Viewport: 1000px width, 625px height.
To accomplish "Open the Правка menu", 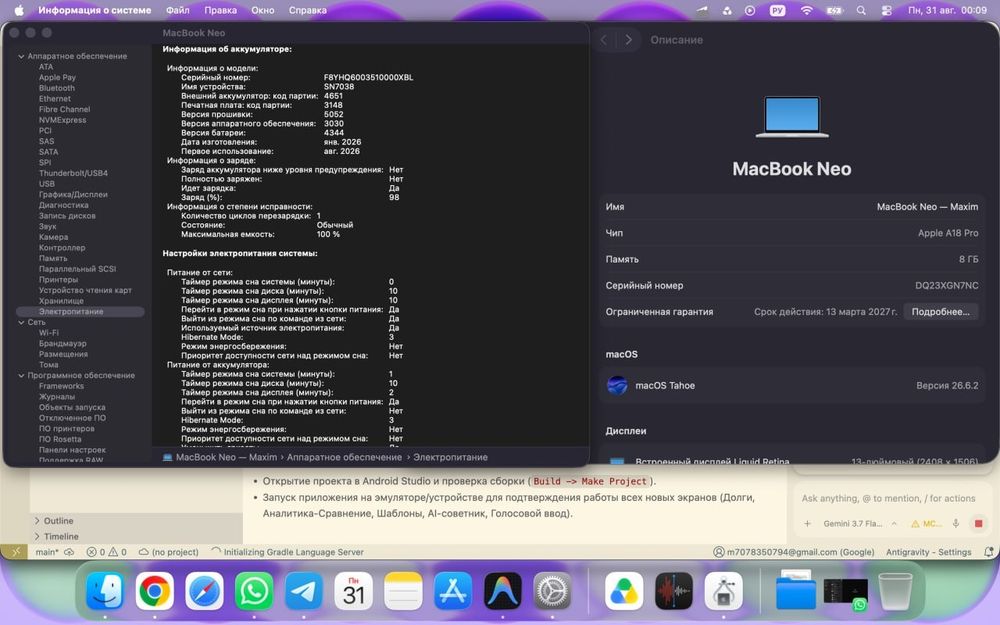I will pyautogui.click(x=221, y=10).
